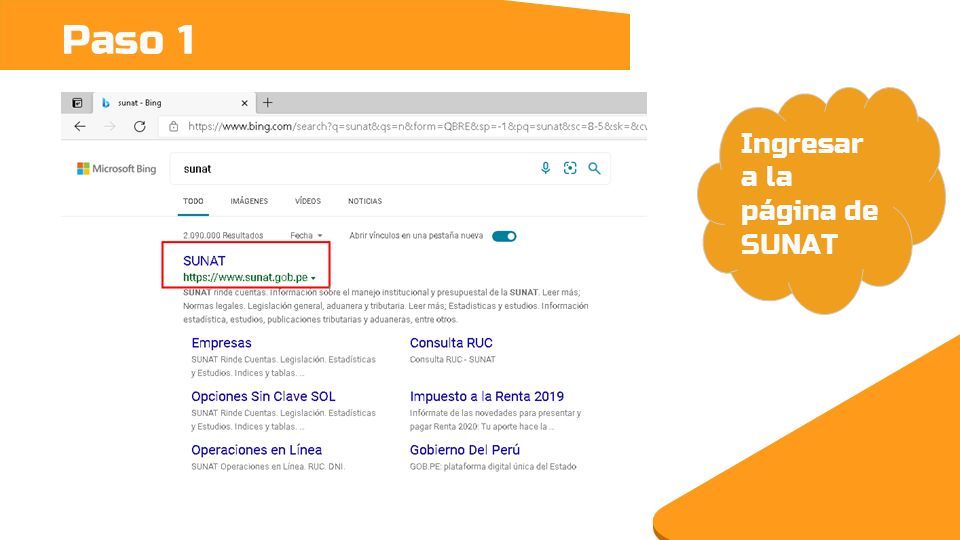Close the 'sunat - Bing' tab
This screenshot has width=960, height=540.
(x=244, y=103)
